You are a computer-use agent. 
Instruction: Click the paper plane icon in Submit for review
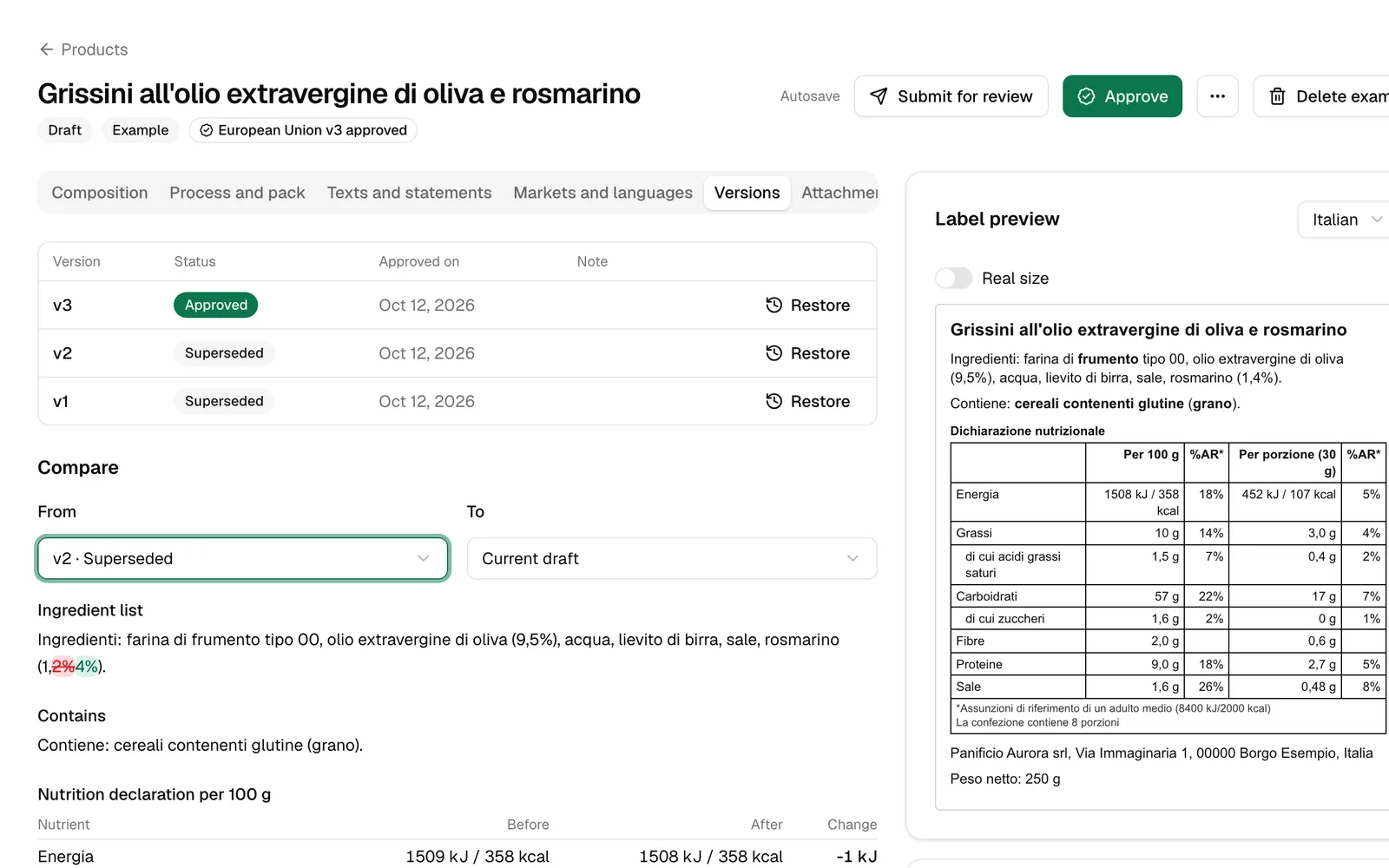(879, 96)
